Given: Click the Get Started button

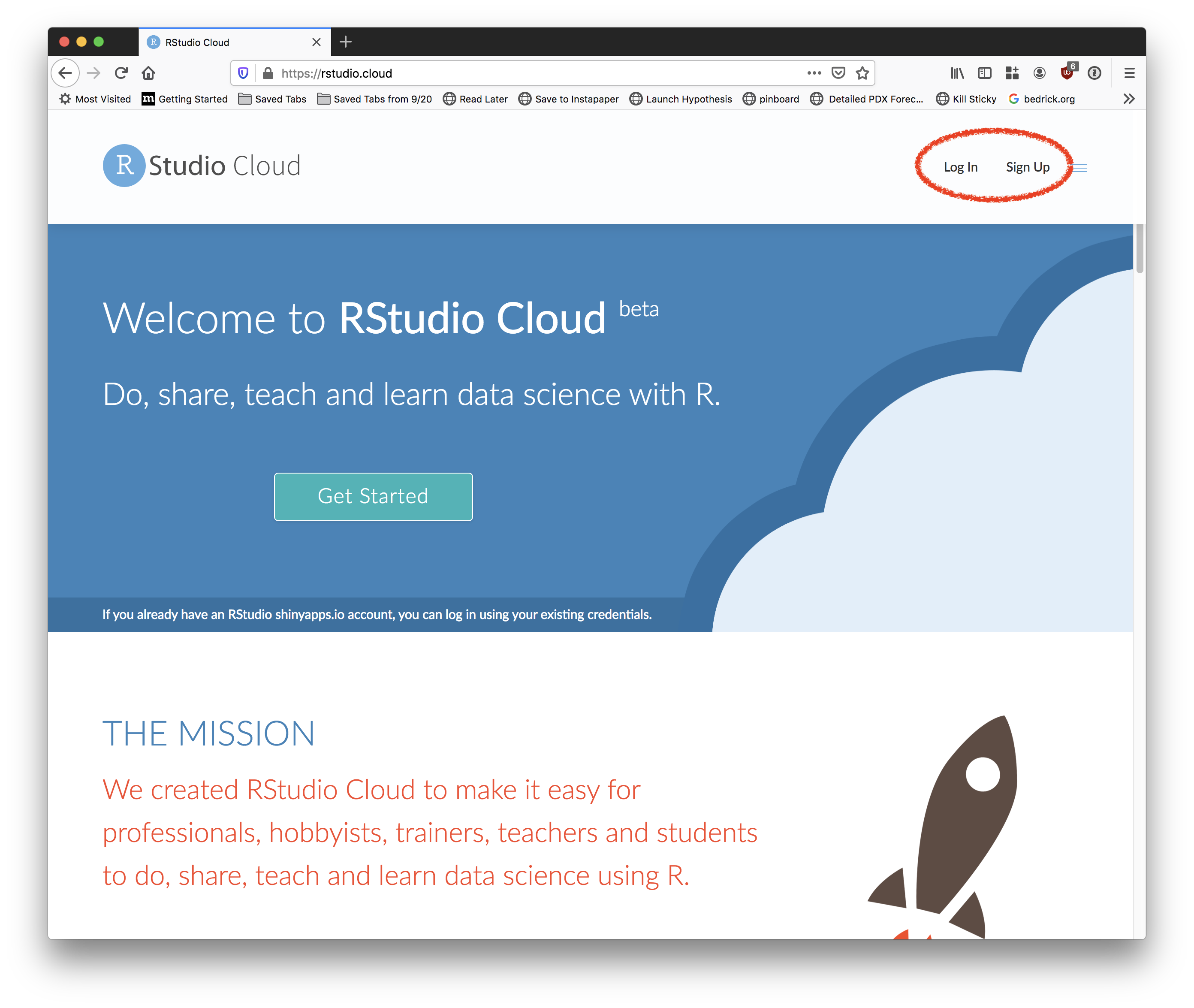Looking at the screenshot, I should pyautogui.click(x=373, y=497).
